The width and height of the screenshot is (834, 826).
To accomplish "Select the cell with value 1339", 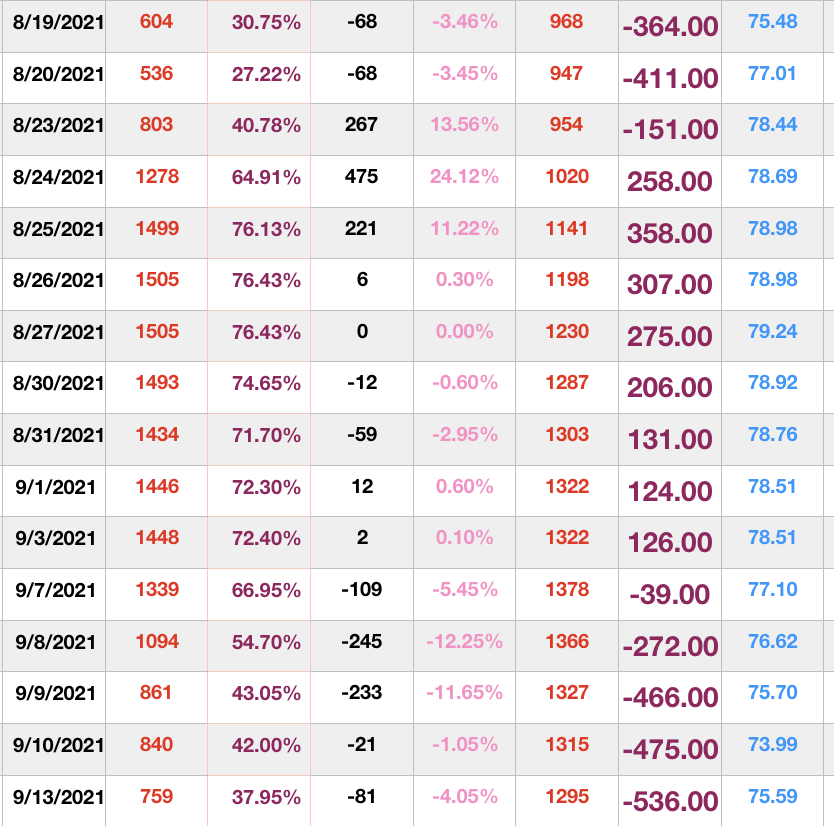I will click(x=157, y=590).
